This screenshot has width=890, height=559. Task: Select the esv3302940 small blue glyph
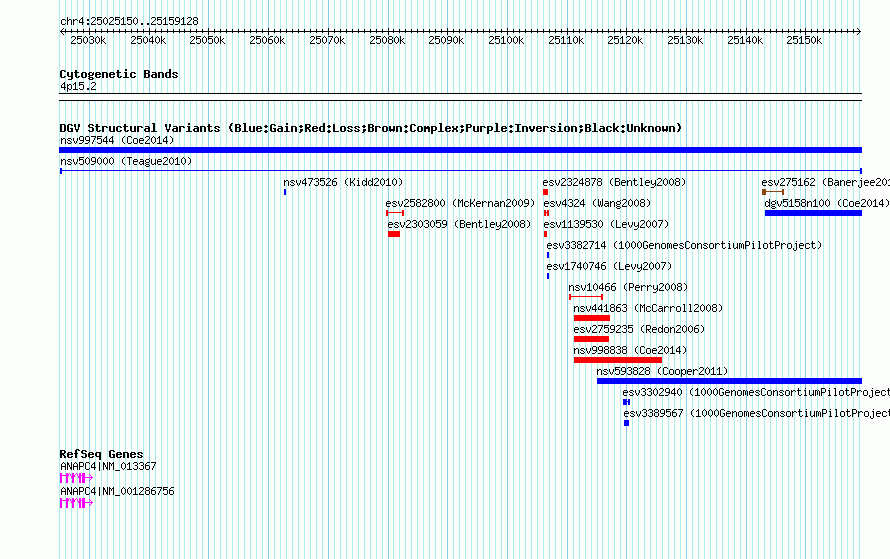point(627,402)
